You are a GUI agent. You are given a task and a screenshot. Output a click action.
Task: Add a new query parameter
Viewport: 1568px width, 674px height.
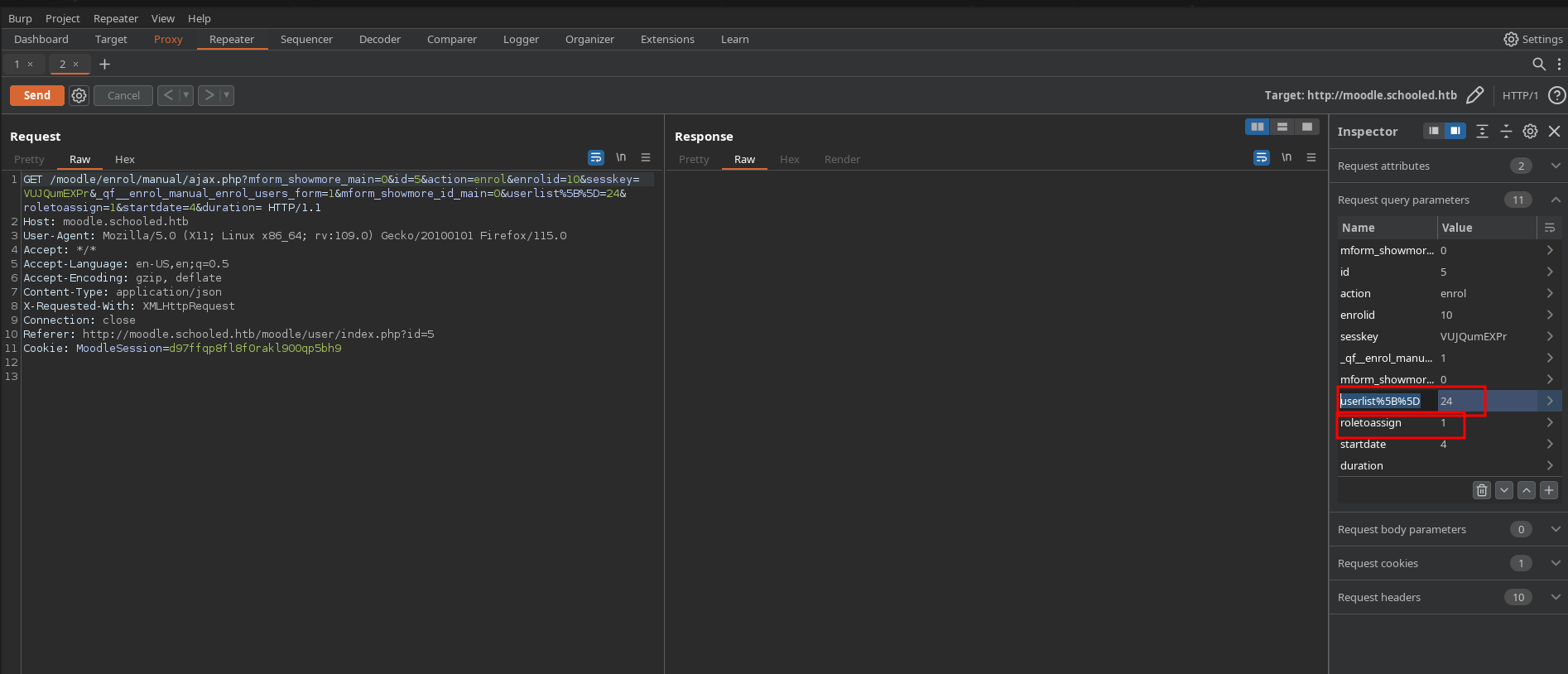pyautogui.click(x=1549, y=490)
